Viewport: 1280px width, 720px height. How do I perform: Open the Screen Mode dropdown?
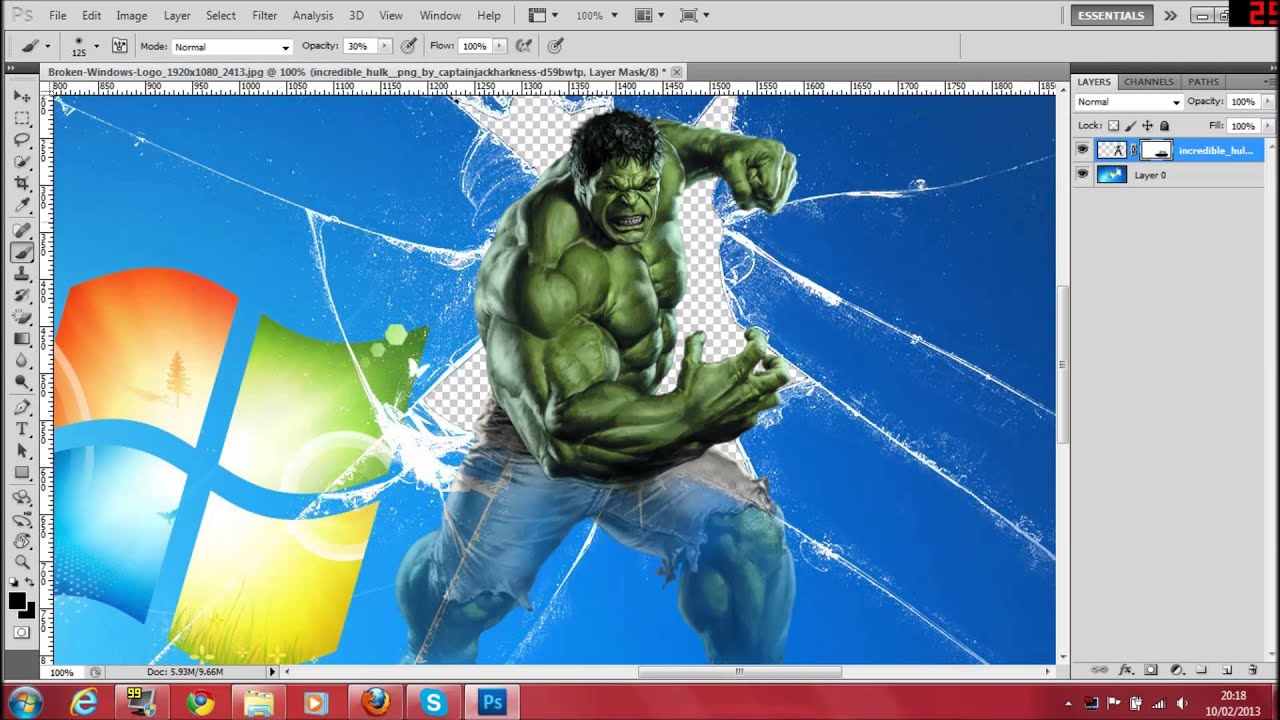coord(693,15)
